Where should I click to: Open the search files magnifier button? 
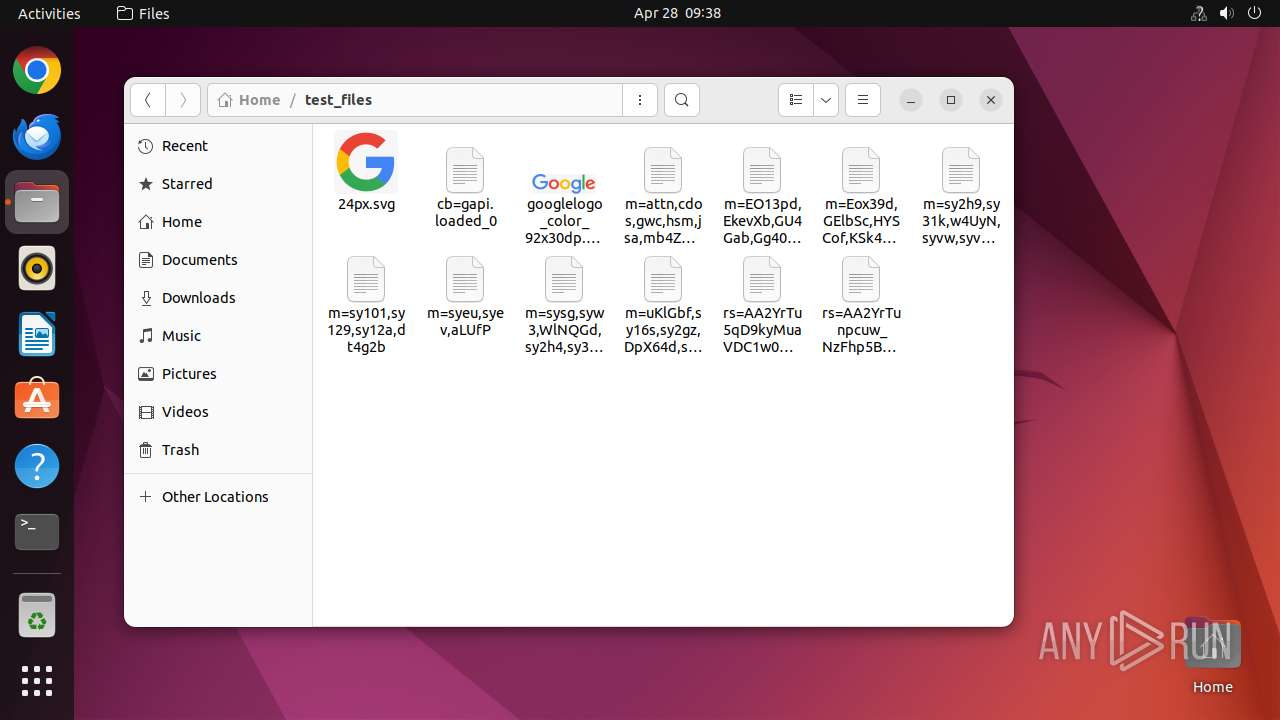tap(682, 100)
